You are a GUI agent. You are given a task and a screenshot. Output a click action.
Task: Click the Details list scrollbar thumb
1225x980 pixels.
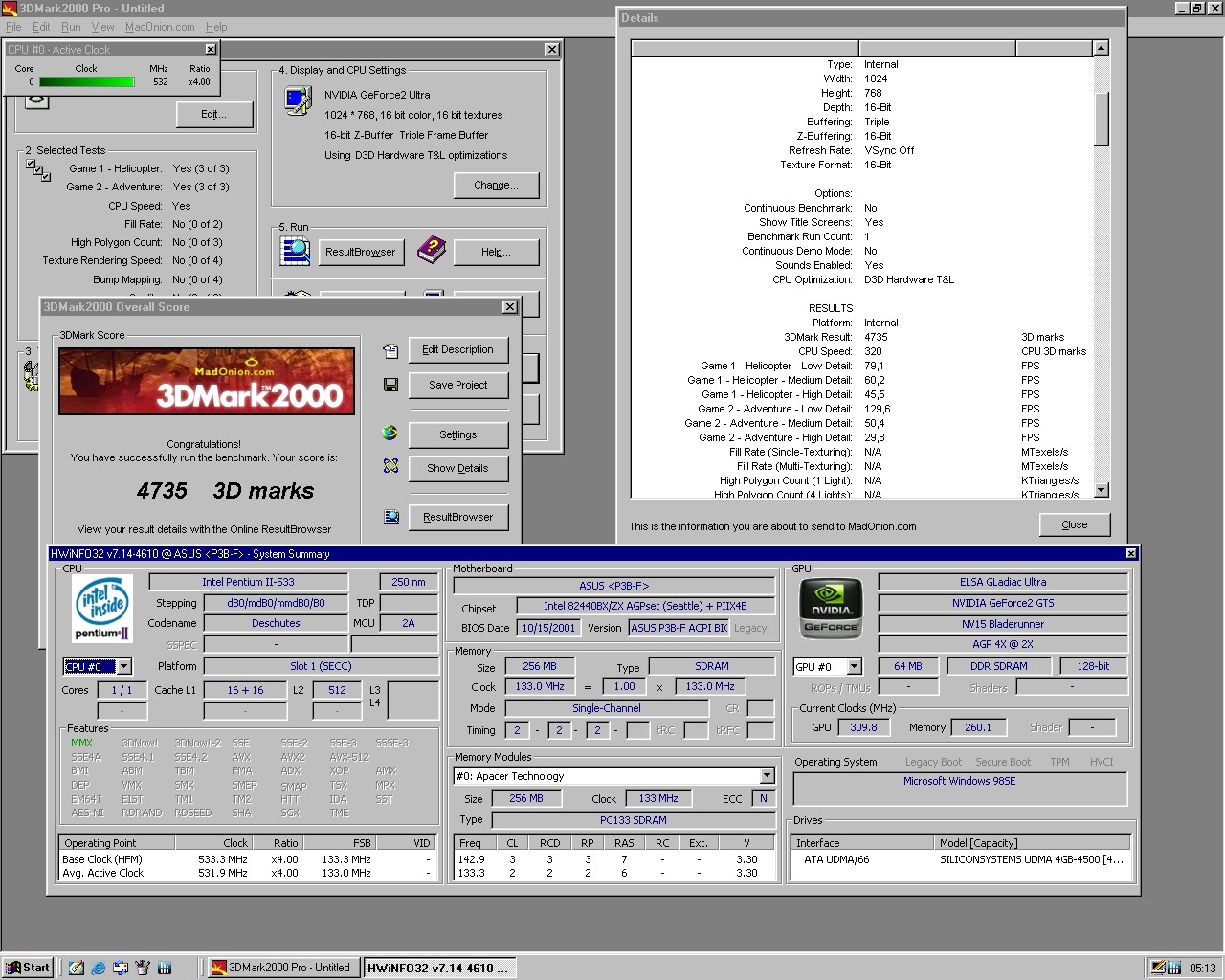click(1102, 119)
